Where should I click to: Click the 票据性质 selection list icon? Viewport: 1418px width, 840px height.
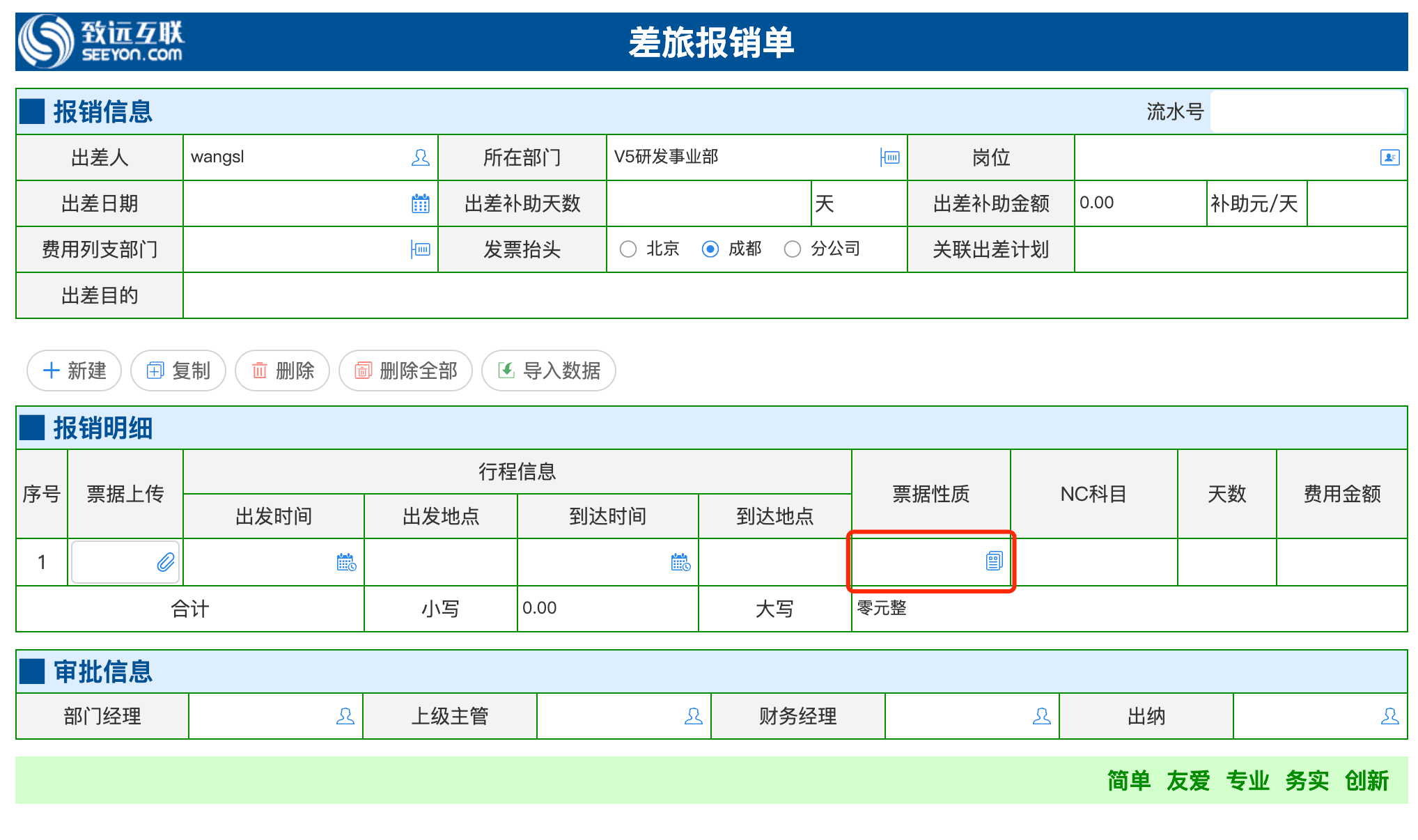(x=994, y=561)
